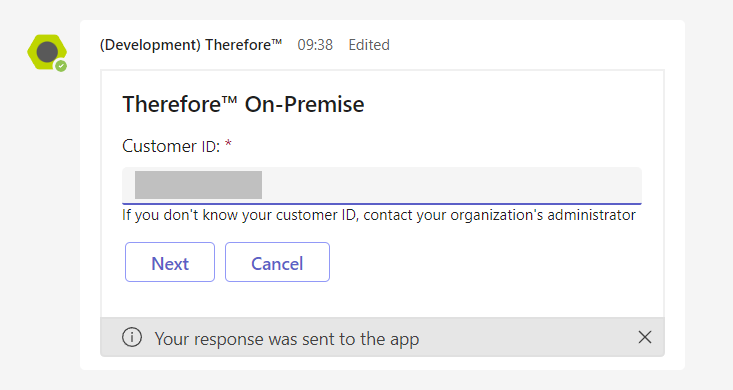Click the green presence checkmark badge

[61, 66]
